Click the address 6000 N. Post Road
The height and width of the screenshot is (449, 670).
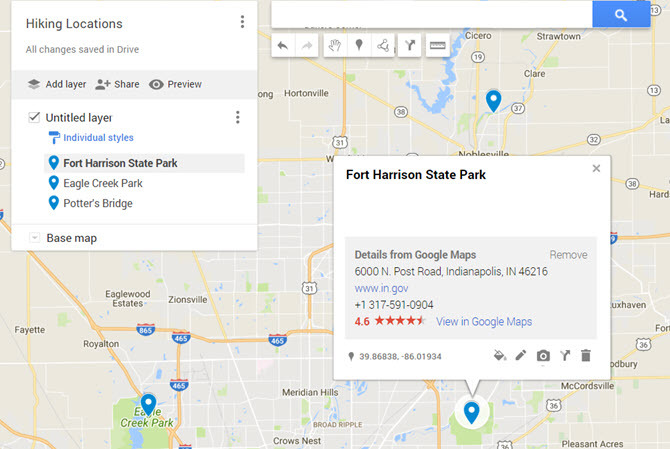pyautogui.click(x=451, y=272)
